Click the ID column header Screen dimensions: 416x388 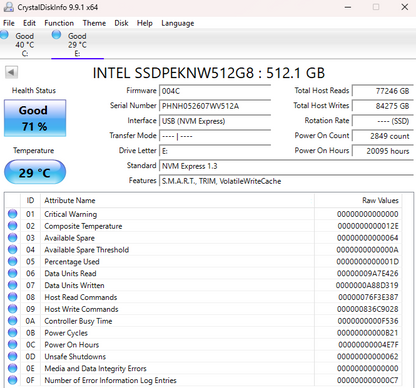(30, 200)
